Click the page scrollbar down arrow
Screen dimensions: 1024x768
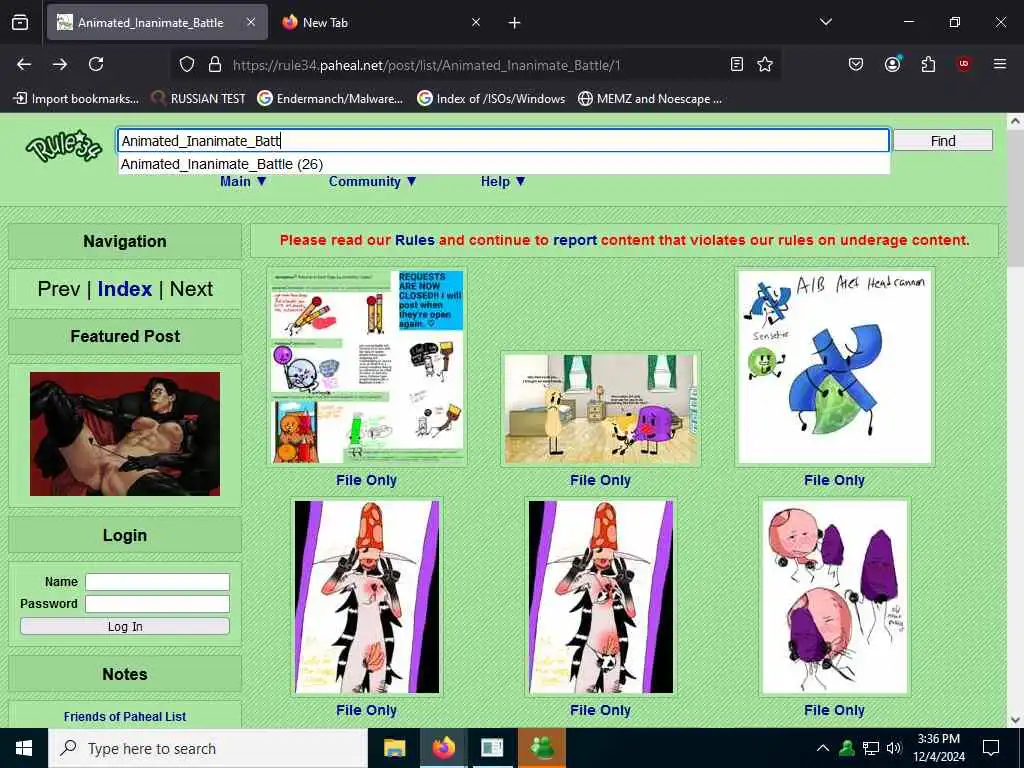click(x=1015, y=720)
